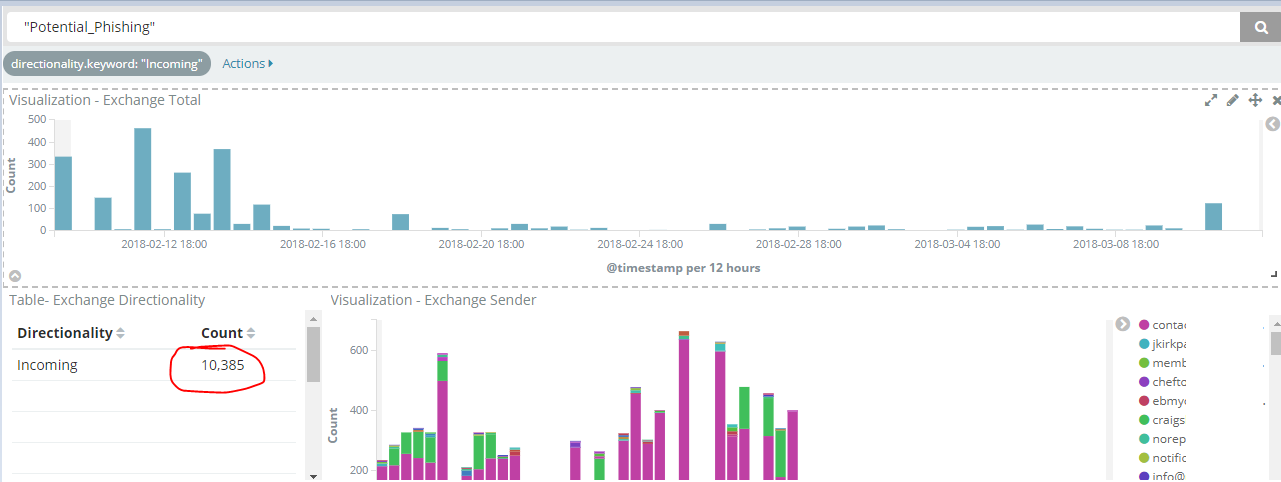The width and height of the screenshot is (1281, 482).
Task: Toggle legend arrow on Exchange Total chart
Action: coord(1272,125)
